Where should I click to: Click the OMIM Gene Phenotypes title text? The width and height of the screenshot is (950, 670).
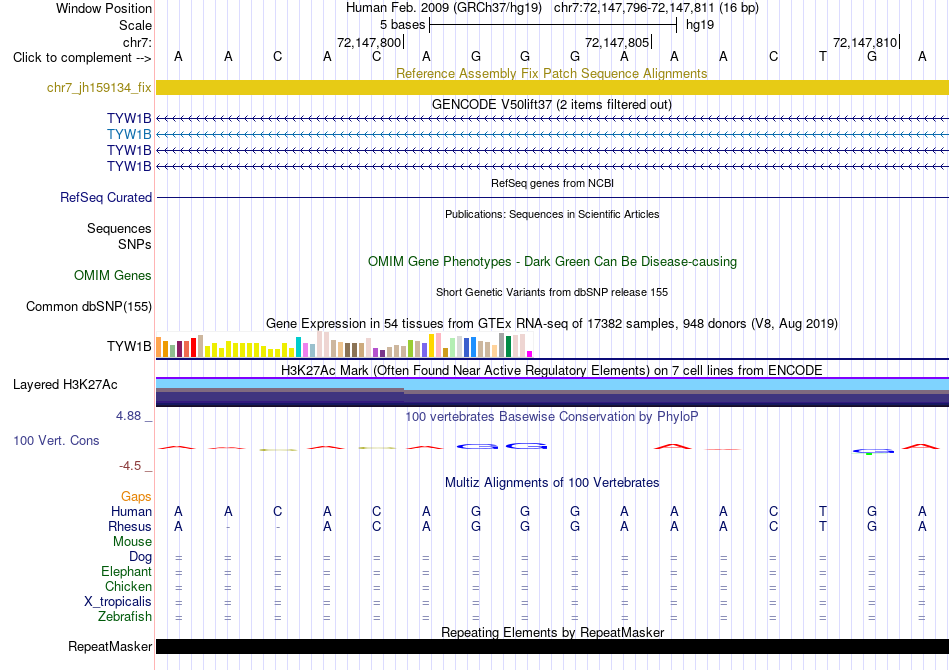coord(552,262)
